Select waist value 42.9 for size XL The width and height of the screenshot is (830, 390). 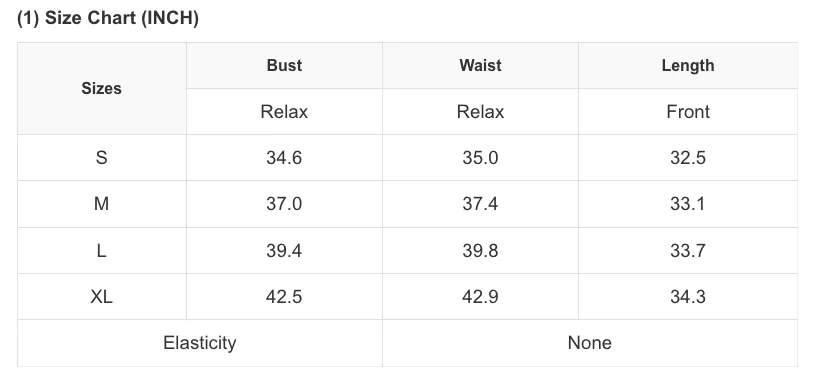pyautogui.click(x=480, y=297)
